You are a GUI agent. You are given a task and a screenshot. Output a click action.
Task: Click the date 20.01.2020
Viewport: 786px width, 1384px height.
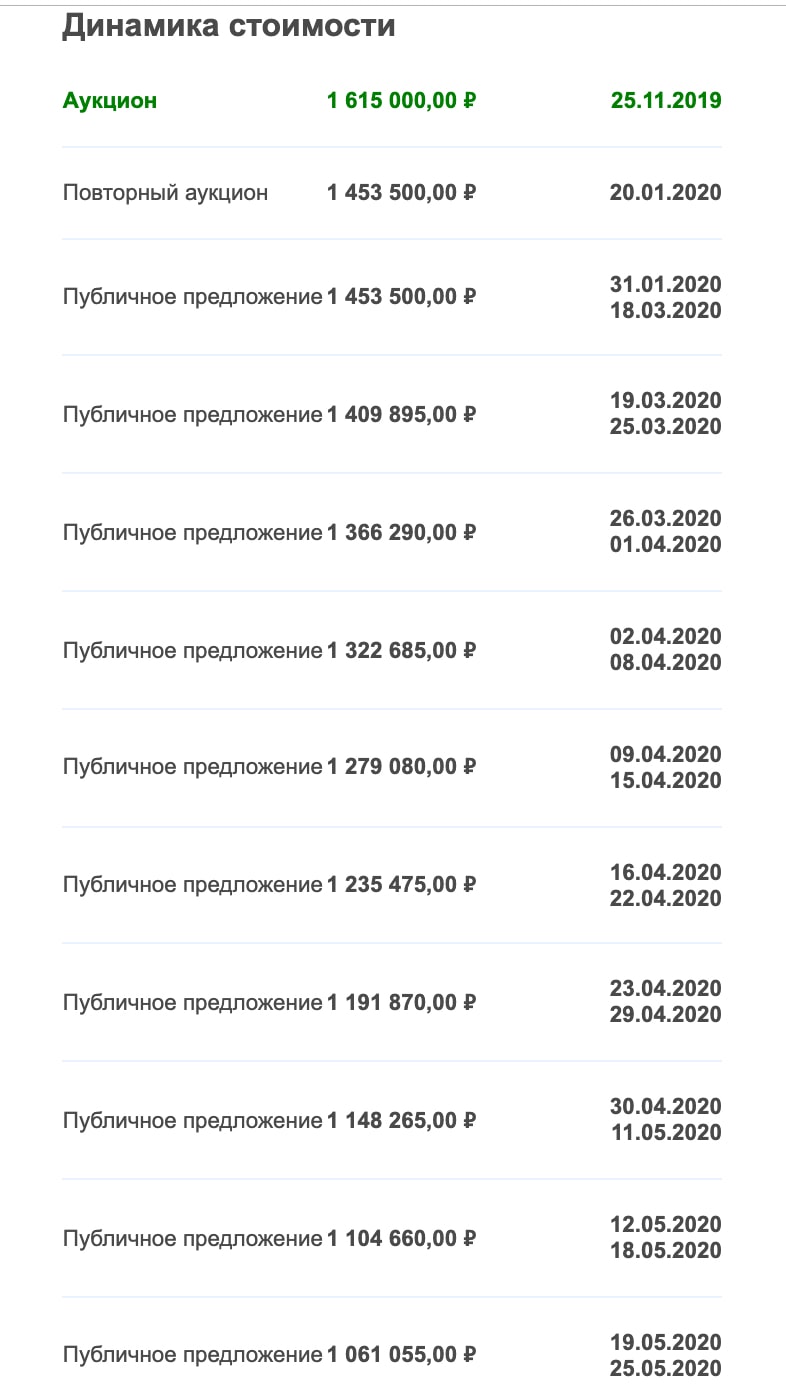665,193
